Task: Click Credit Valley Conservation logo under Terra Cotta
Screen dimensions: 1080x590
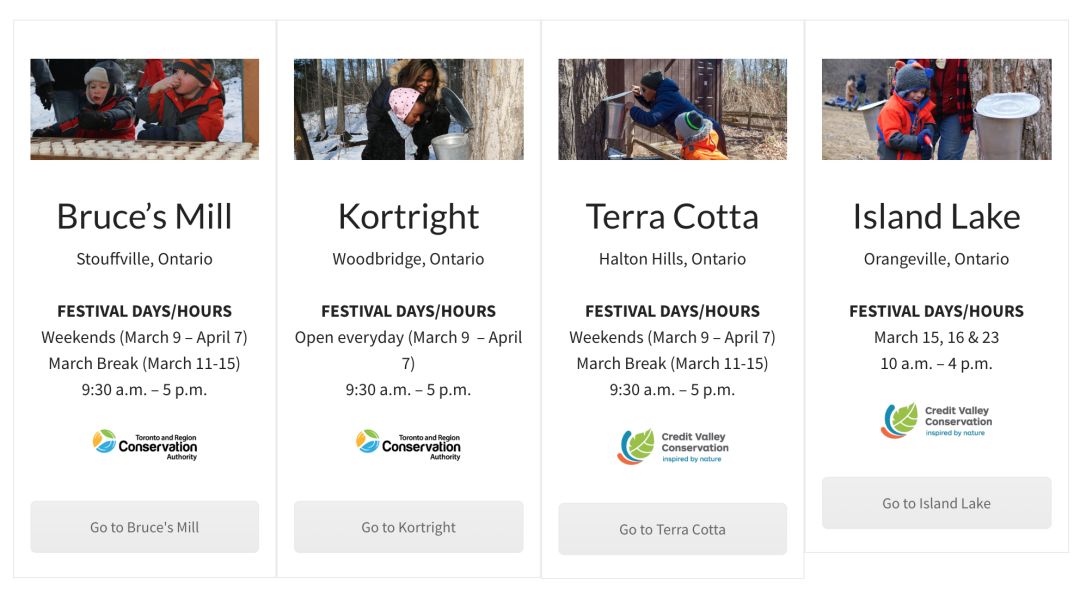Action: tap(672, 447)
